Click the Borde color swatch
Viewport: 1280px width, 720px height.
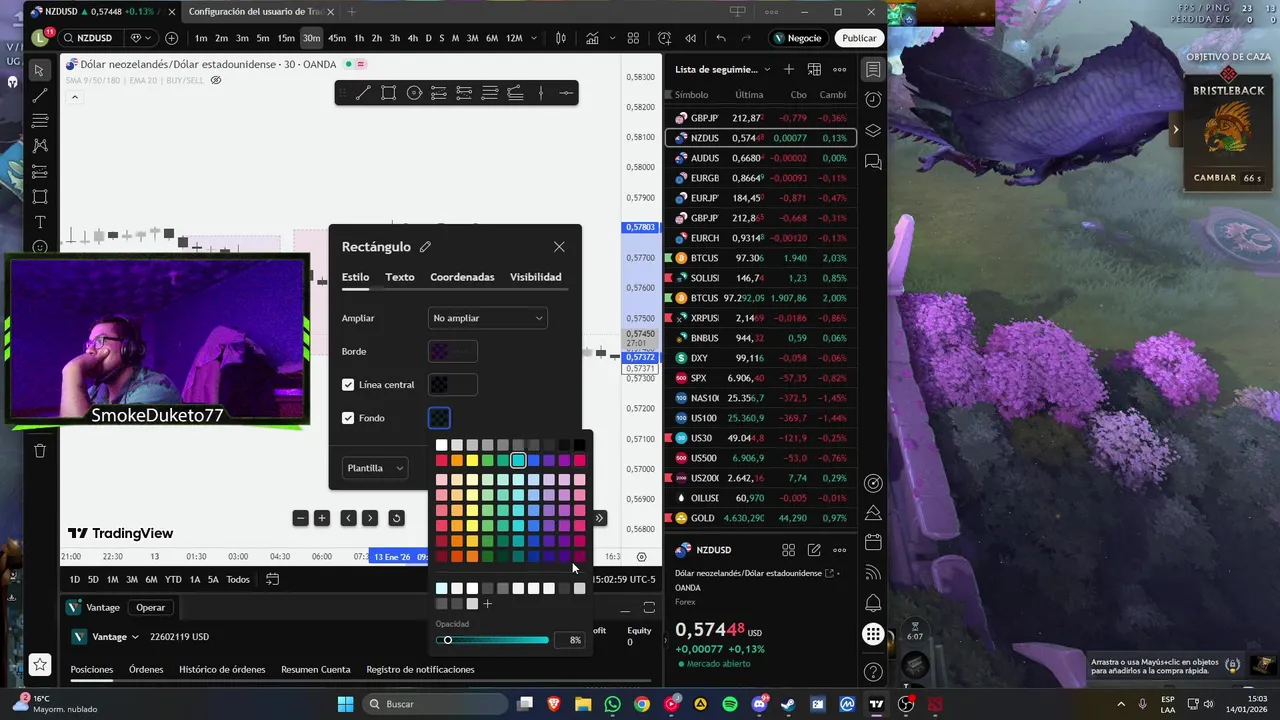(452, 351)
